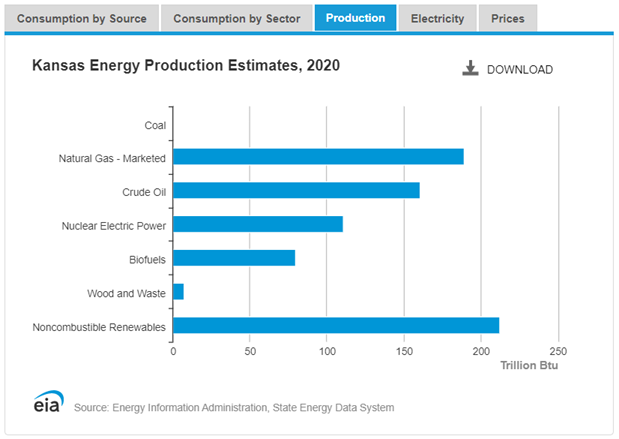Click the DOWNLOAD text button
This screenshot has width=619, height=439.
point(519,69)
